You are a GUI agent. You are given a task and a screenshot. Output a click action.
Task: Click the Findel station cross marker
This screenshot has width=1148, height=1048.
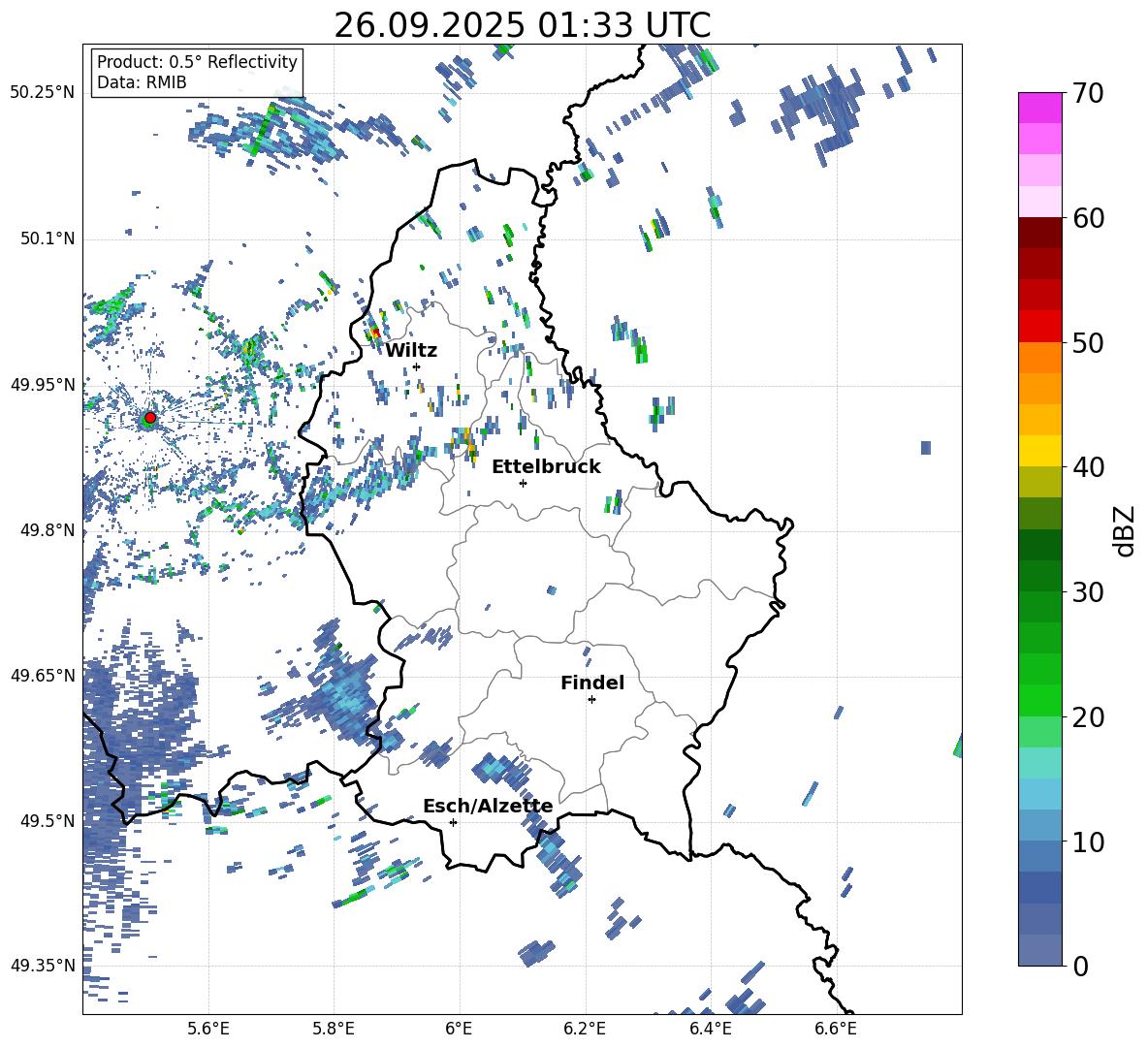(591, 700)
